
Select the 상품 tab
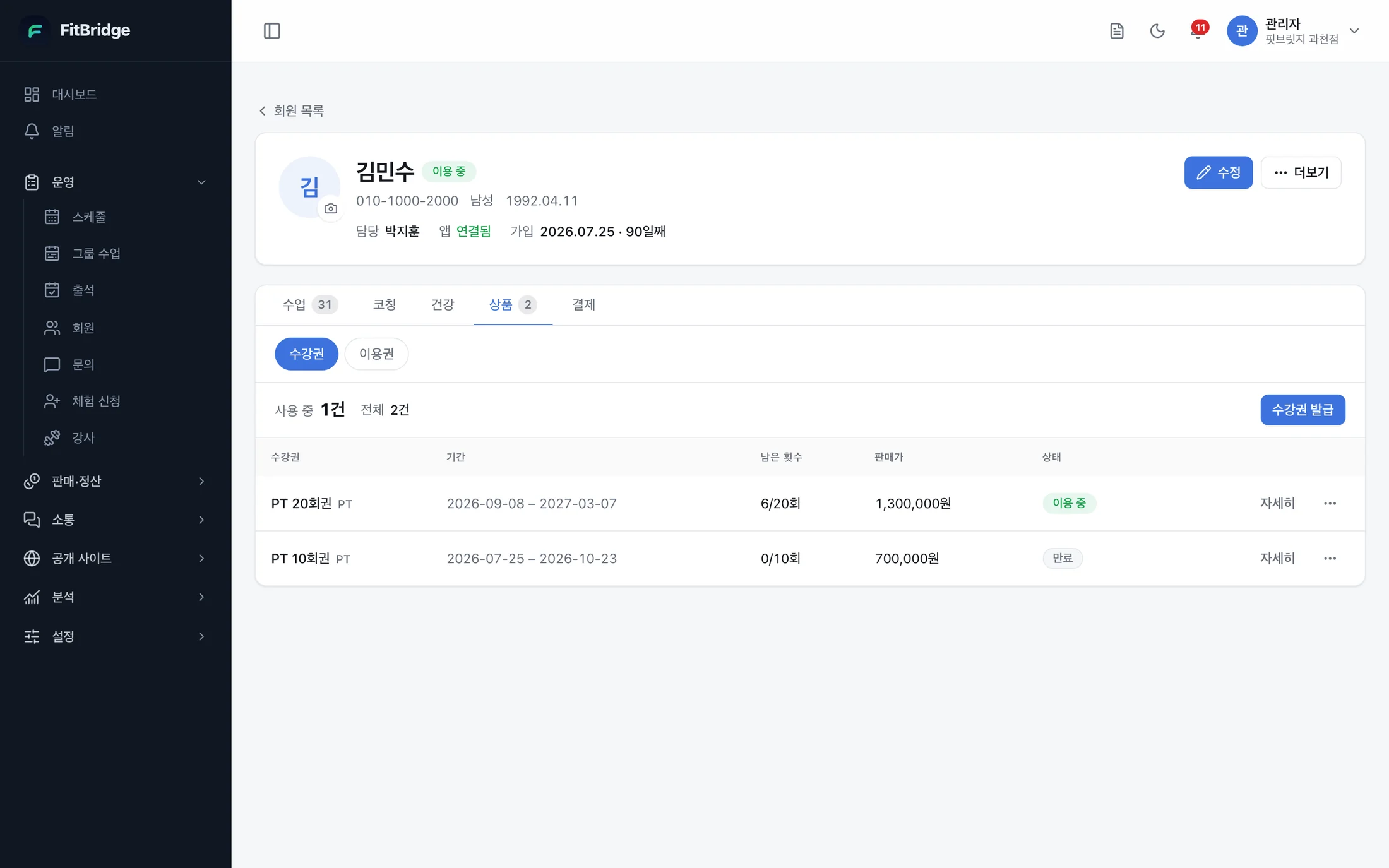click(x=513, y=305)
